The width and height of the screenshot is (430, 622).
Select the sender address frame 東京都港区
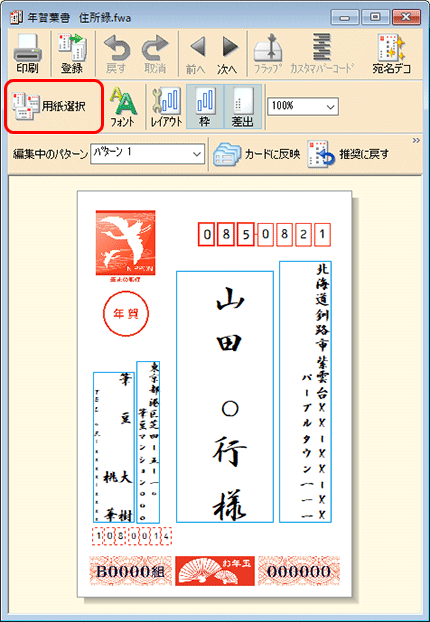coord(148,442)
